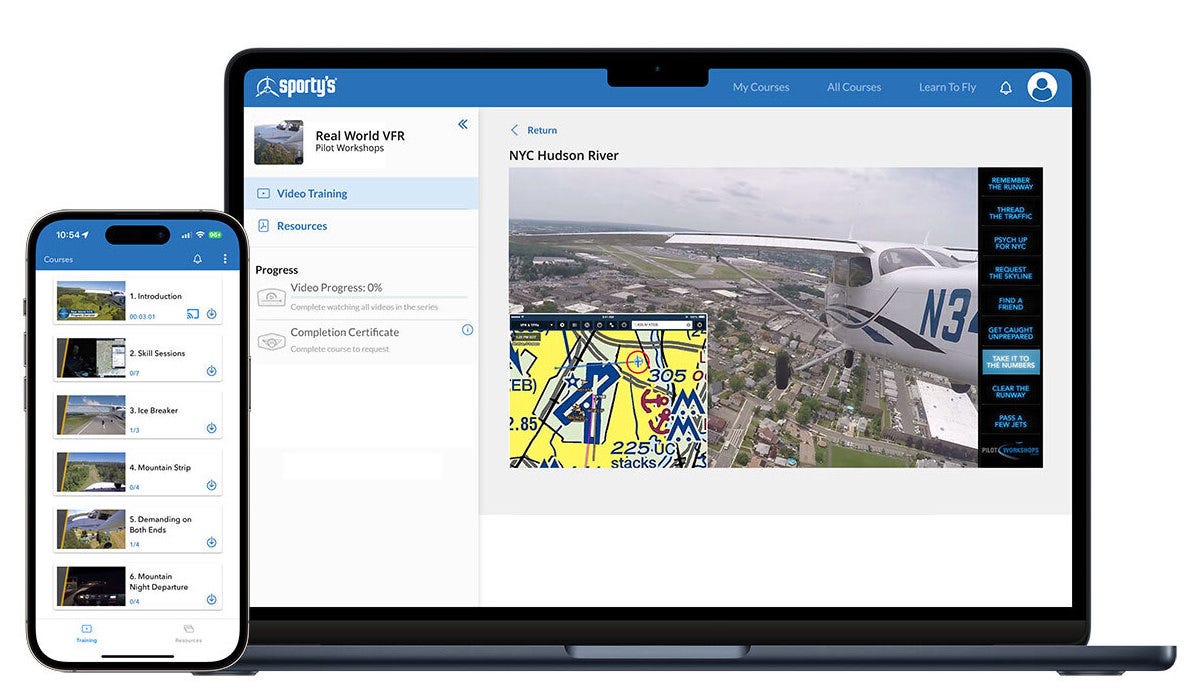This screenshot has height=699, width=1194.
Task: Go to the Sporty's logo home
Action: pyautogui.click(x=296, y=86)
